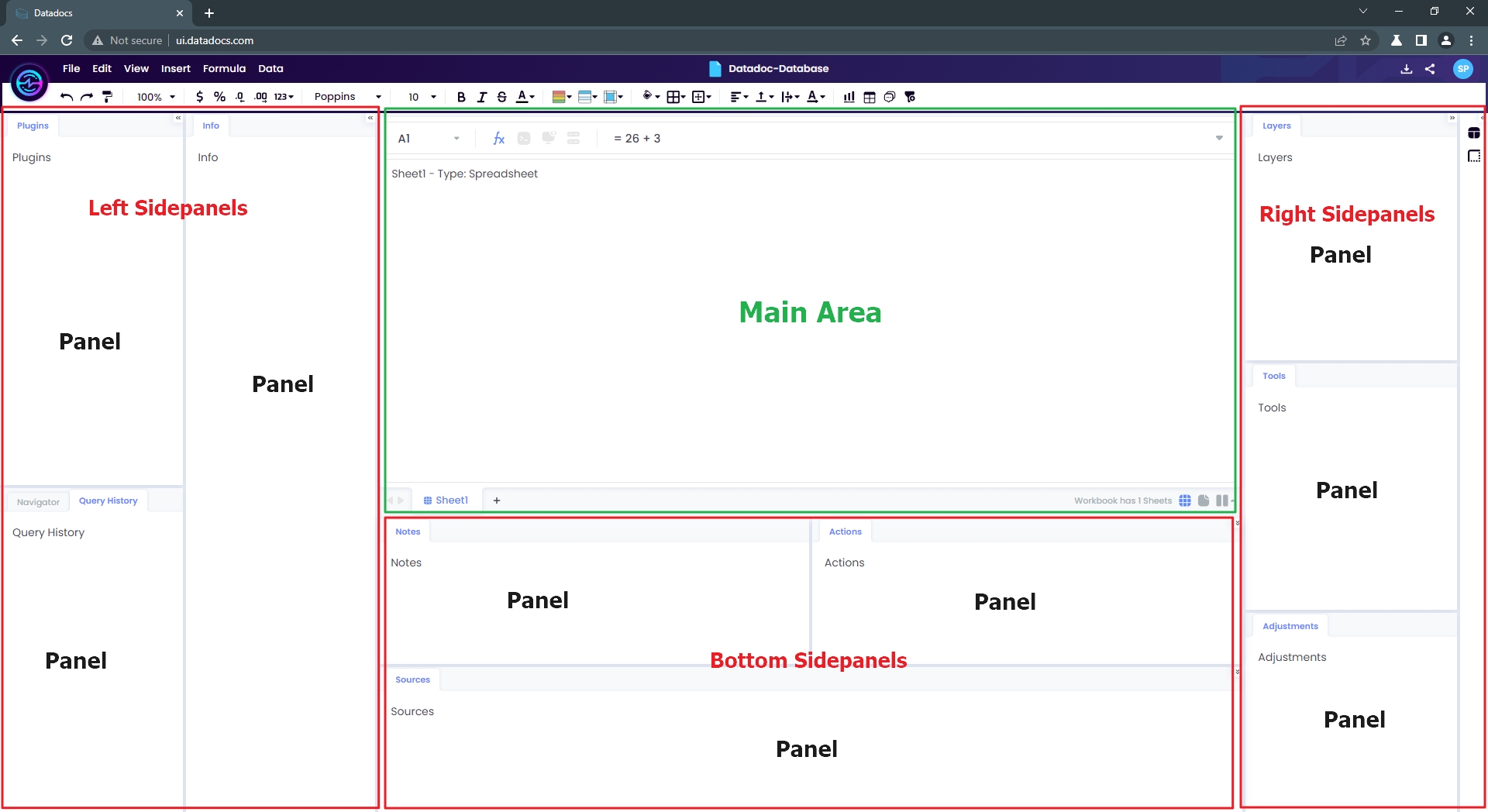1488x812 pixels.
Task: Toggle strikethrough formatting
Action: click(501, 96)
